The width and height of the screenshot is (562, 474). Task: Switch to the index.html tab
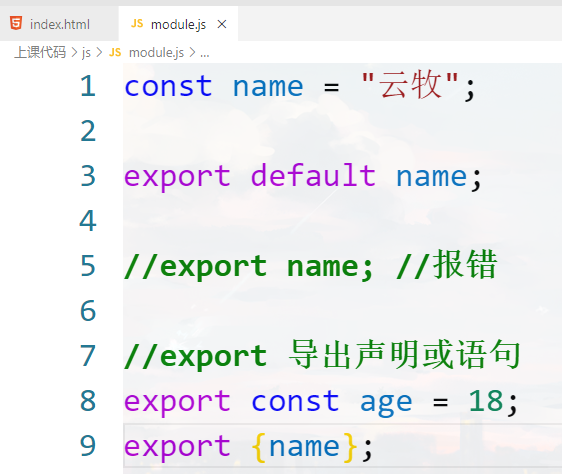coord(59,24)
